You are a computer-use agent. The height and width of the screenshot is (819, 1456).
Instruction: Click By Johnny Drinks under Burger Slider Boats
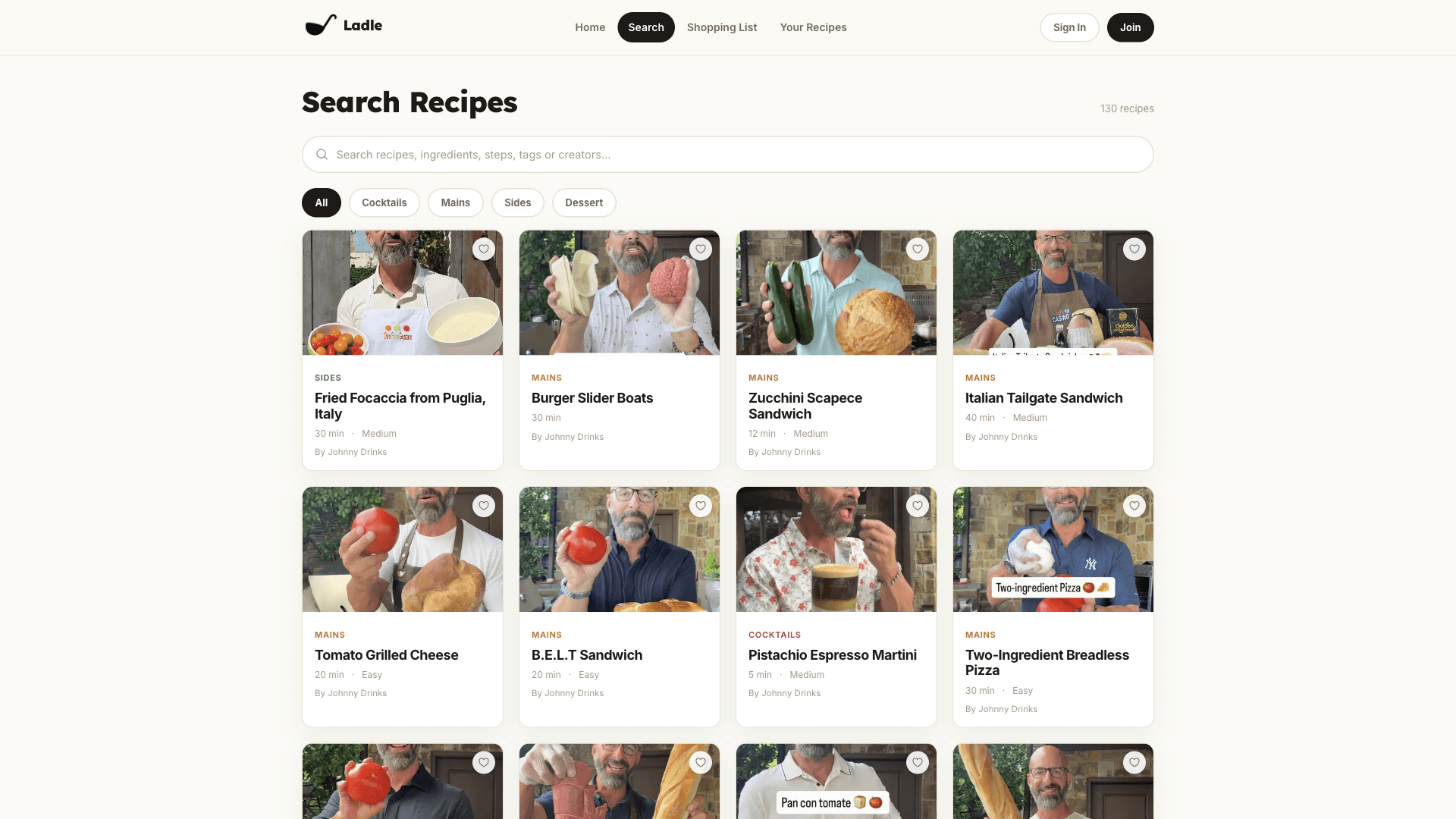567,437
